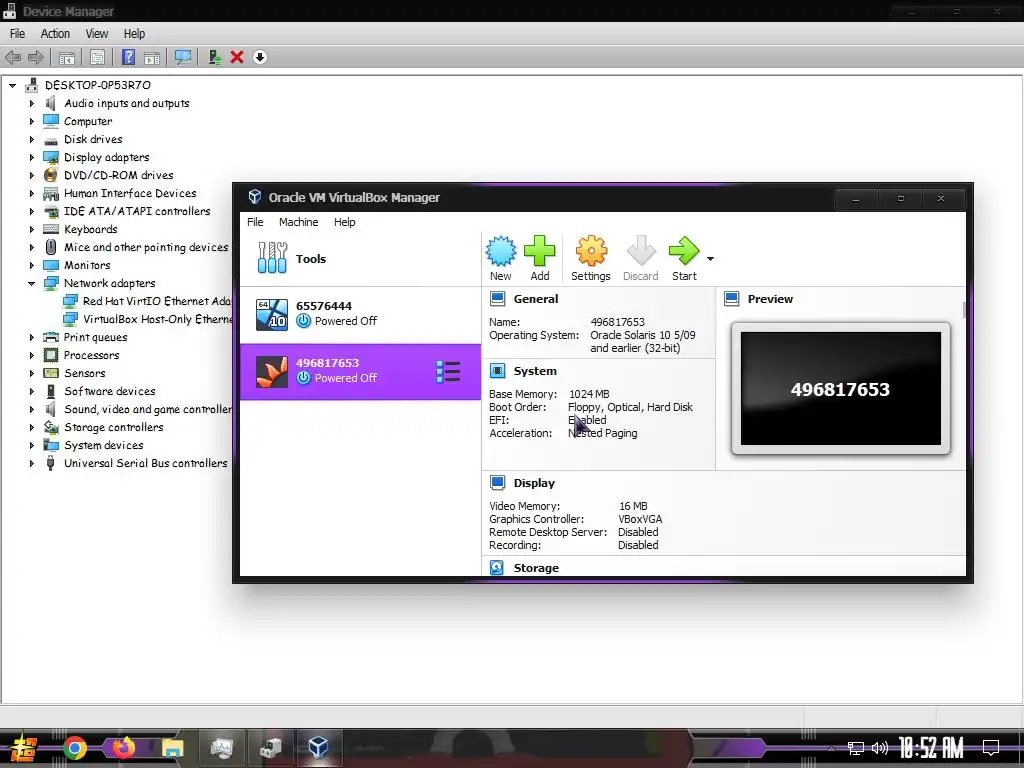The height and width of the screenshot is (768, 1024).
Task: Click the blue Help question-mark toolbar icon
Action: click(x=129, y=57)
